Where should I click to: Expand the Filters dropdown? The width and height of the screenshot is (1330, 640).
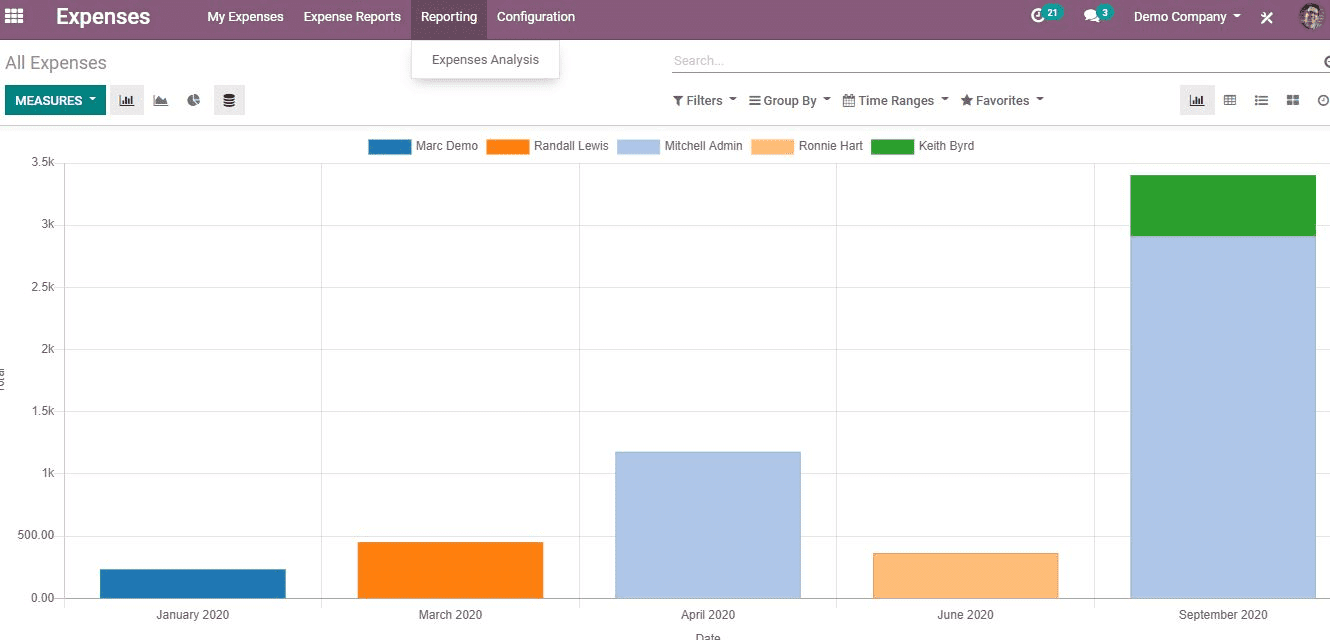tap(704, 100)
